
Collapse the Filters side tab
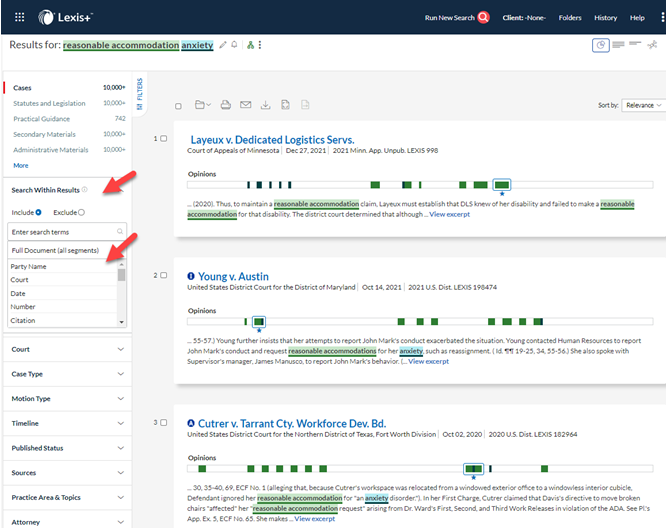pyautogui.click(x=140, y=94)
